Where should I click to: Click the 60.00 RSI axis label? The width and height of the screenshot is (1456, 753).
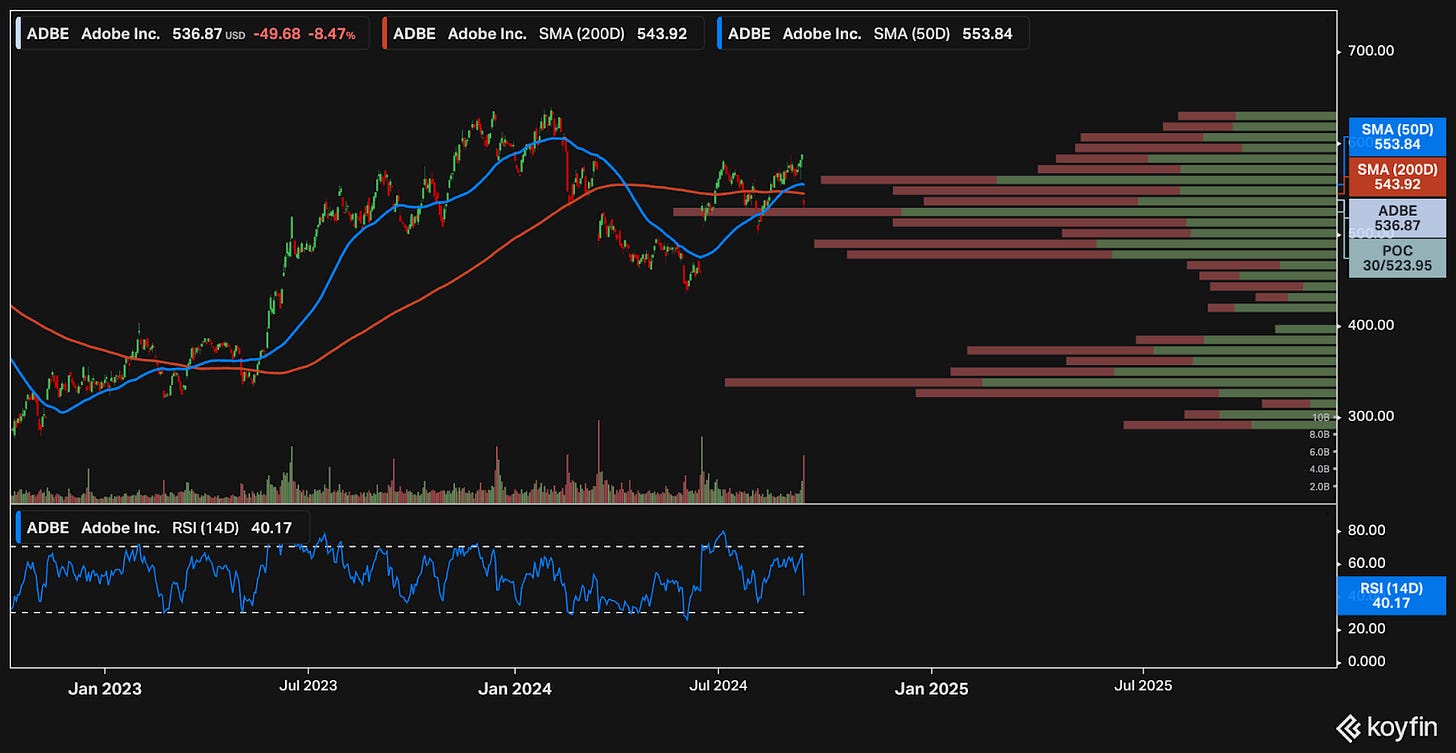1365,563
